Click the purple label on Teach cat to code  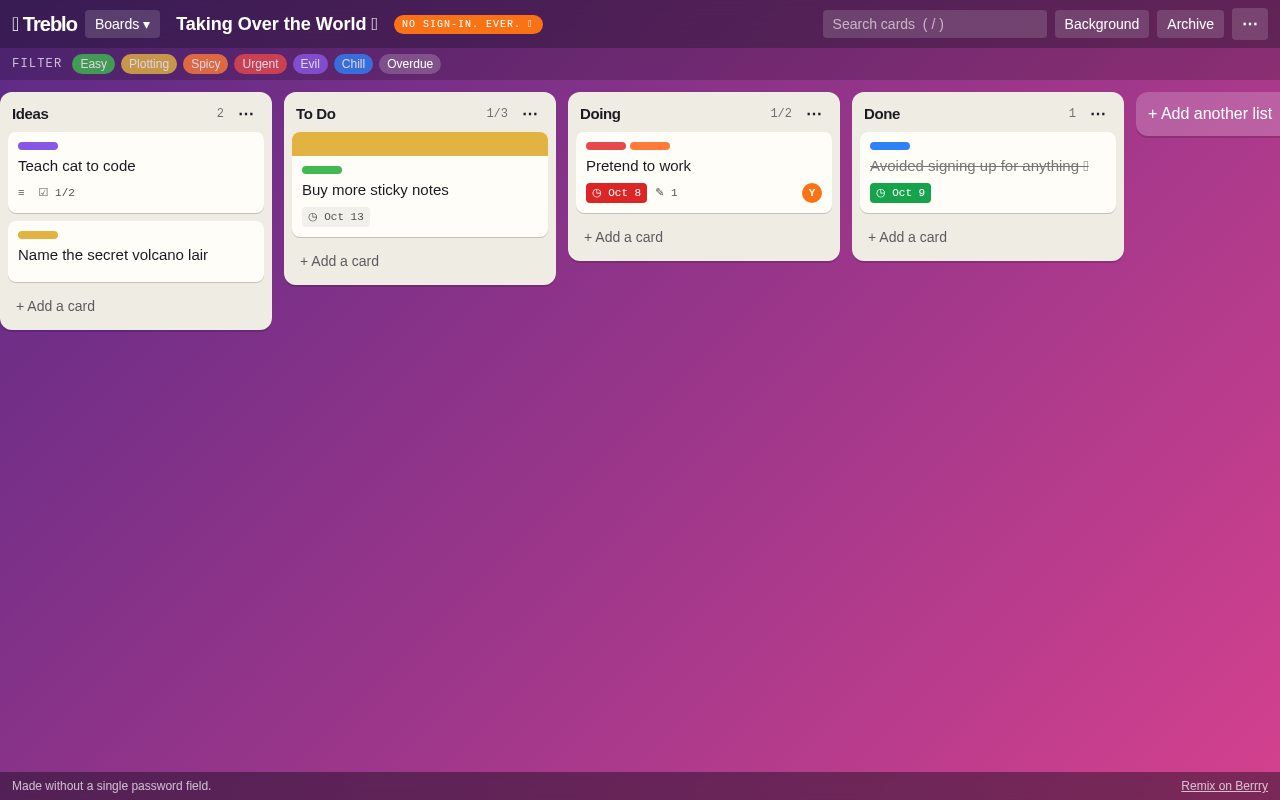pos(38,146)
